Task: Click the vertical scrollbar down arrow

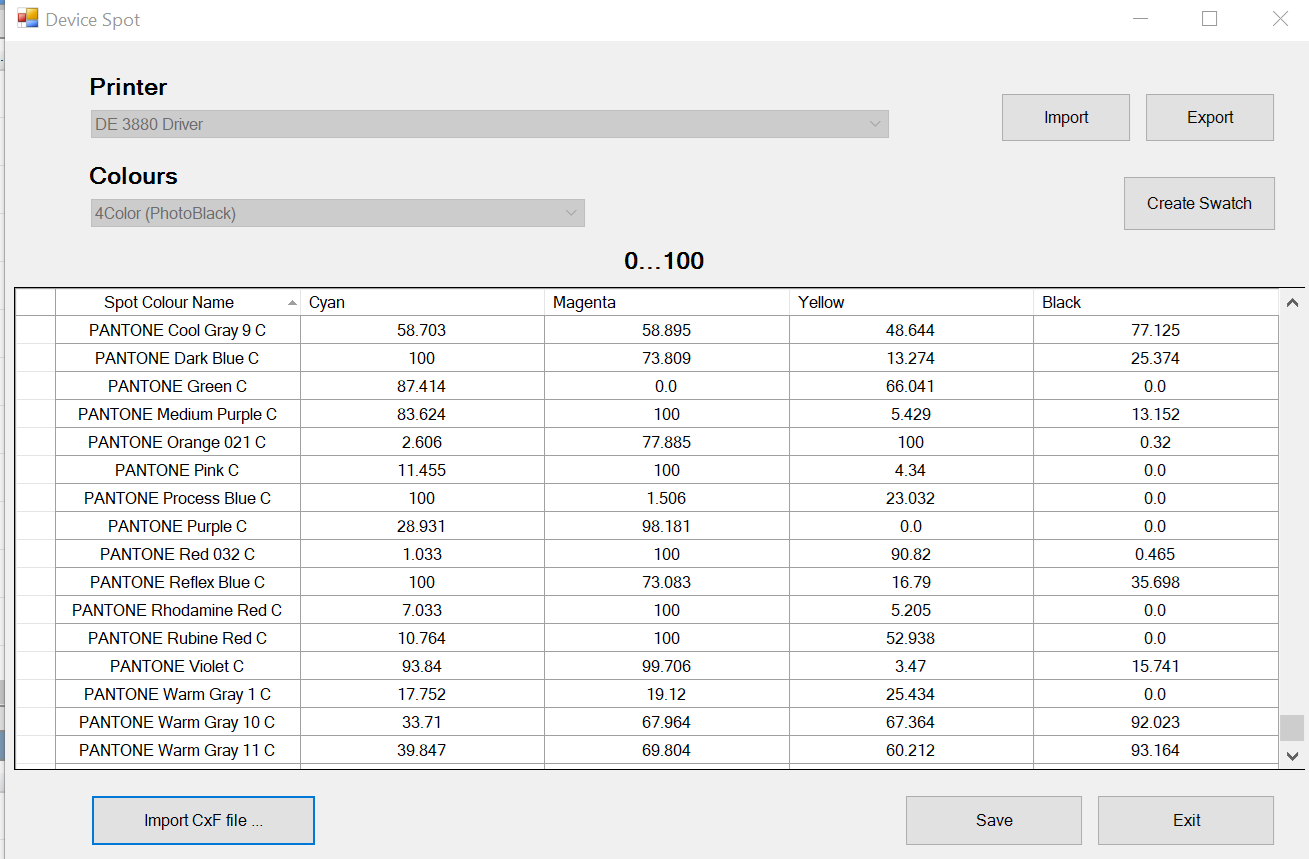Action: pos(1292,757)
